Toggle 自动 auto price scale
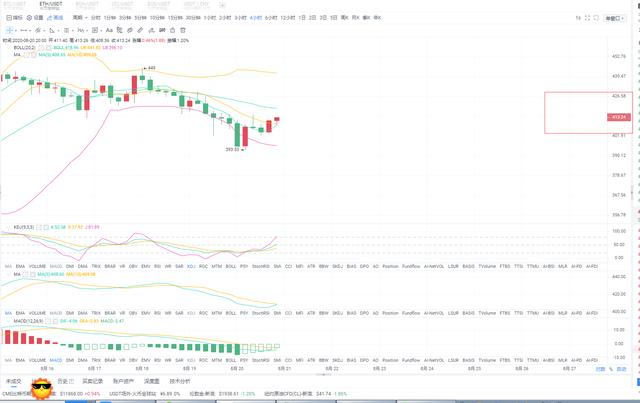Image resolution: width=640 pixels, height=403 pixels. pos(622,369)
